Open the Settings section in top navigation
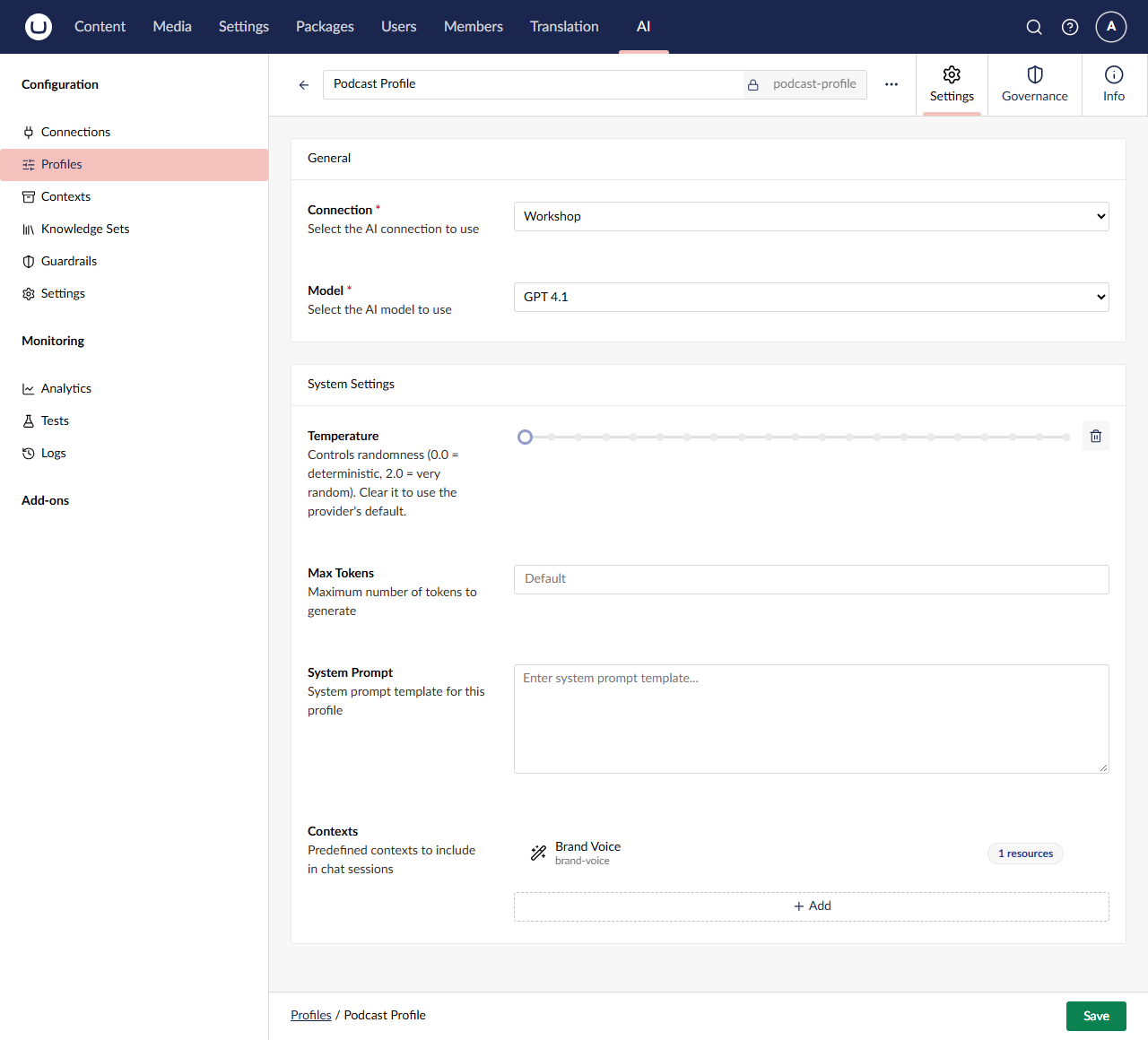This screenshot has width=1148, height=1040. pos(244,27)
